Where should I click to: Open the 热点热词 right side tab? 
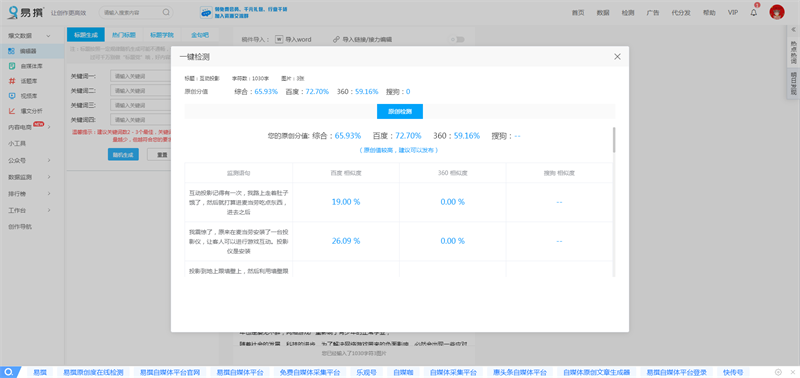[793, 52]
